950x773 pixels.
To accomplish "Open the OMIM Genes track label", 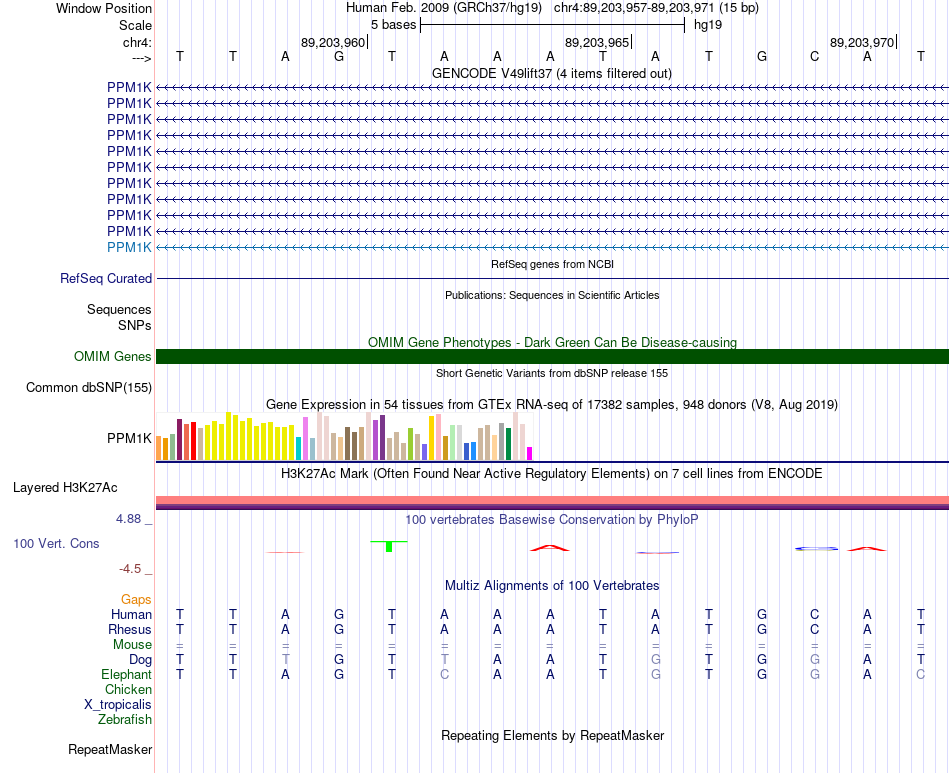I will [x=113, y=356].
